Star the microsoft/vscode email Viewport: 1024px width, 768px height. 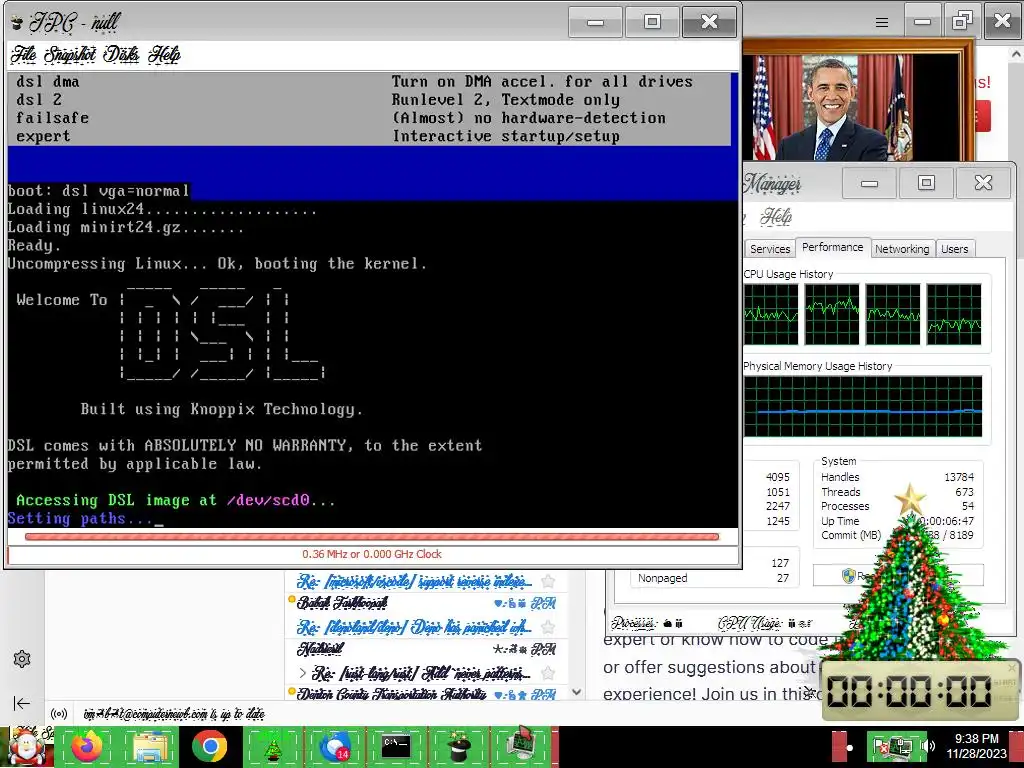pyautogui.click(x=548, y=581)
